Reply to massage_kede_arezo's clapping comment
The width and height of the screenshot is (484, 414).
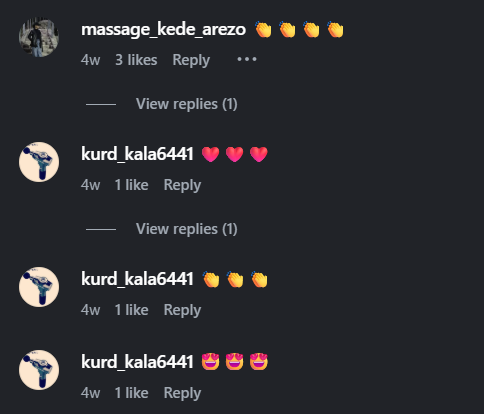click(x=191, y=60)
